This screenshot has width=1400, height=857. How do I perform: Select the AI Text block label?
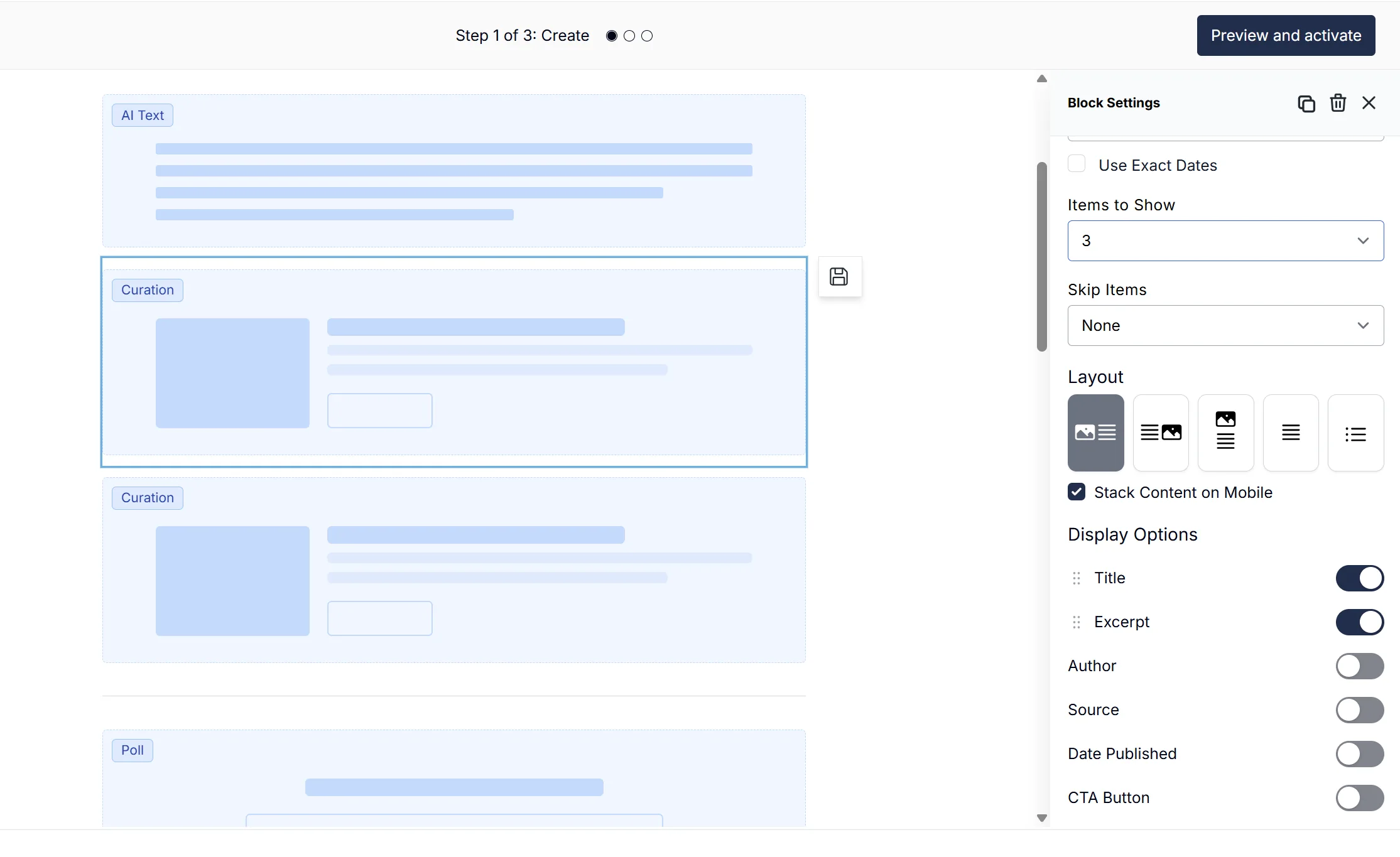143,116
